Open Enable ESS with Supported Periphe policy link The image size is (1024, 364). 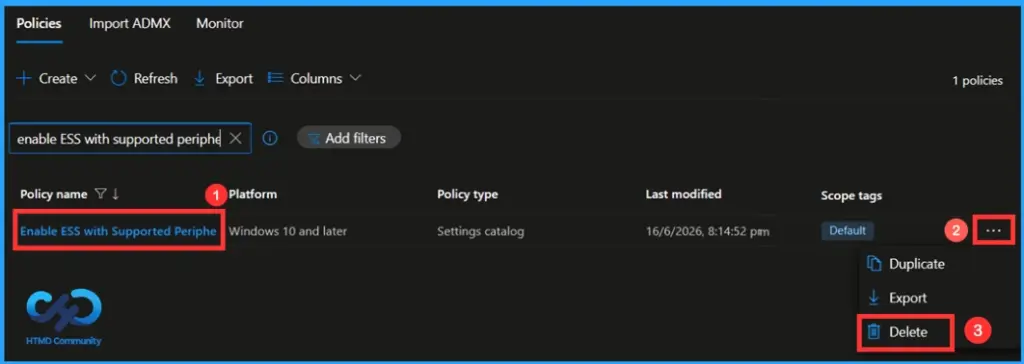click(118, 231)
